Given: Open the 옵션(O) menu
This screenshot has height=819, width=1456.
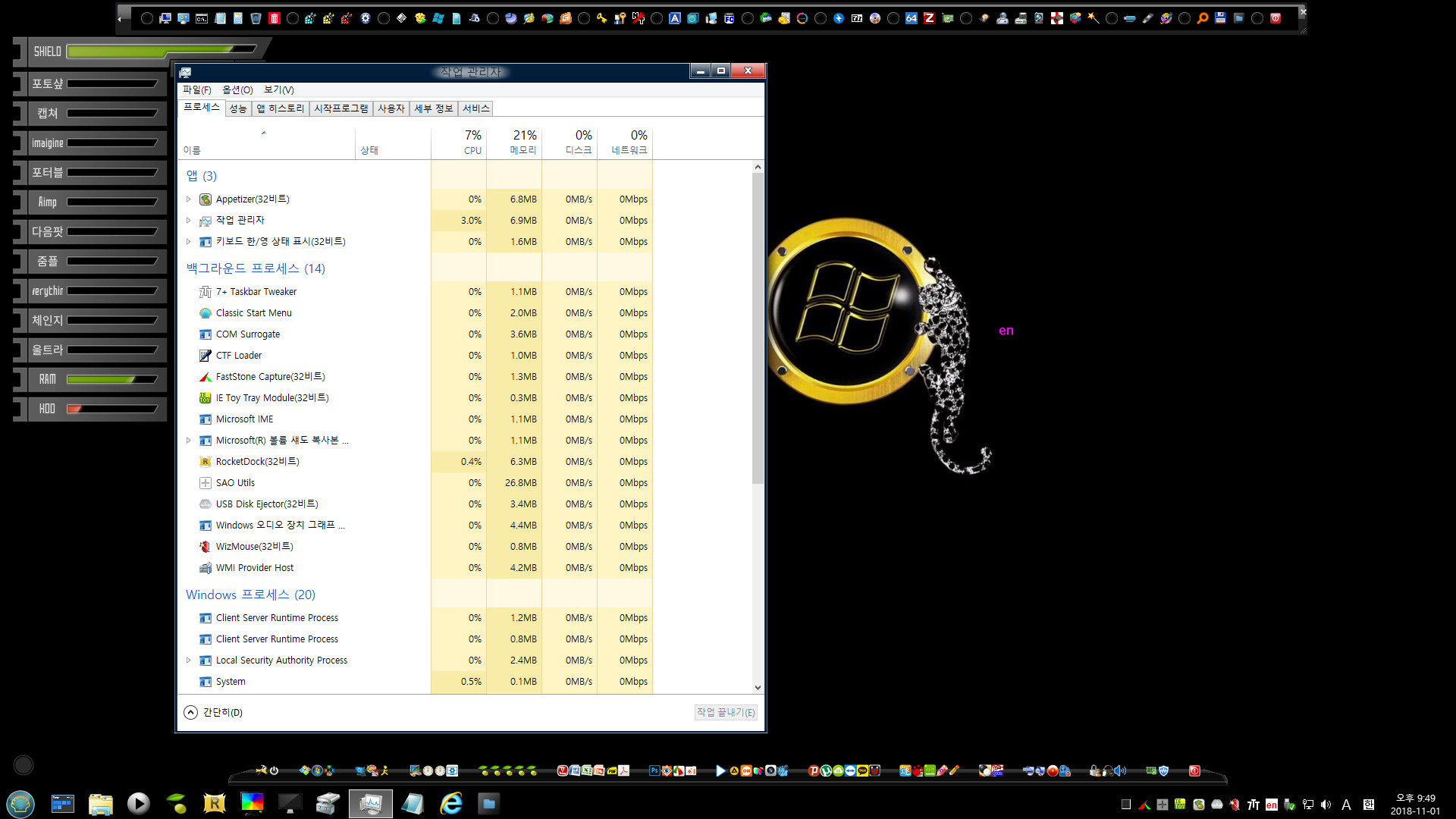Looking at the screenshot, I should [x=237, y=89].
